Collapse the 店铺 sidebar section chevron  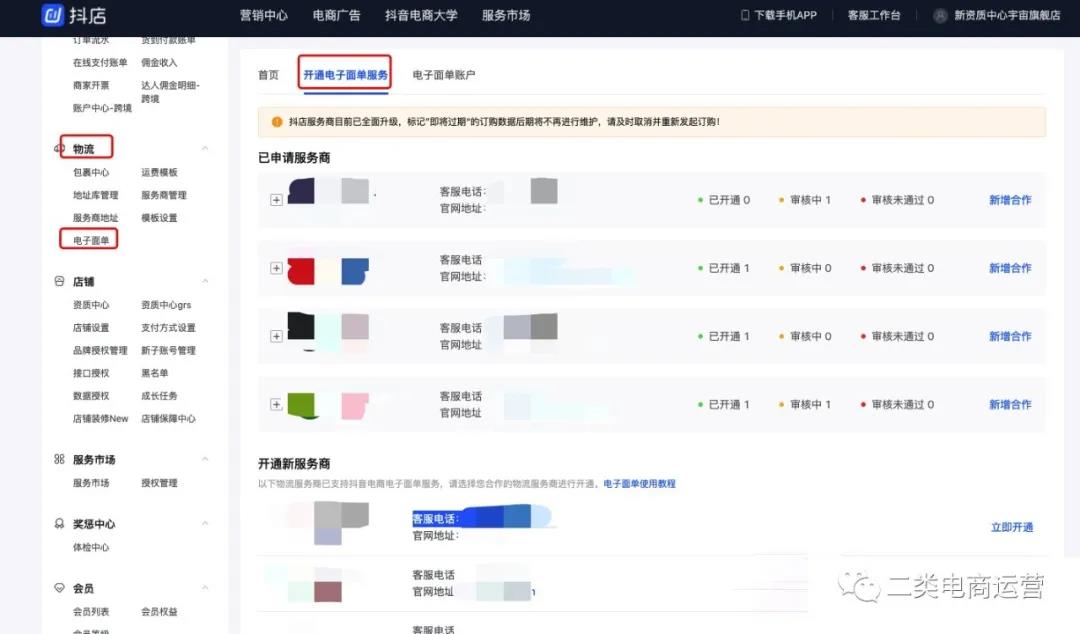[x=205, y=282]
